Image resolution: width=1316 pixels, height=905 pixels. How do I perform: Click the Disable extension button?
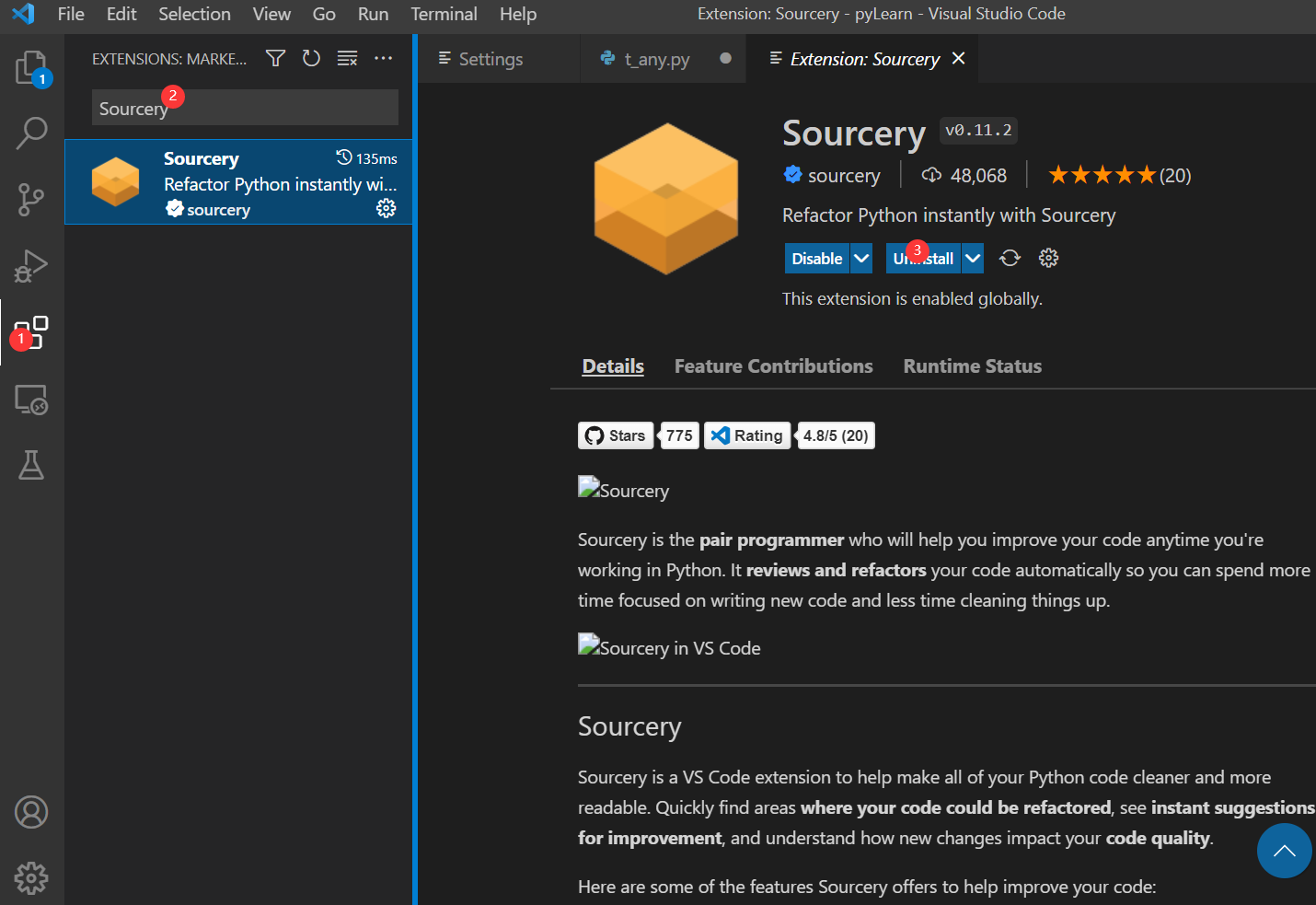pyautogui.click(x=817, y=259)
